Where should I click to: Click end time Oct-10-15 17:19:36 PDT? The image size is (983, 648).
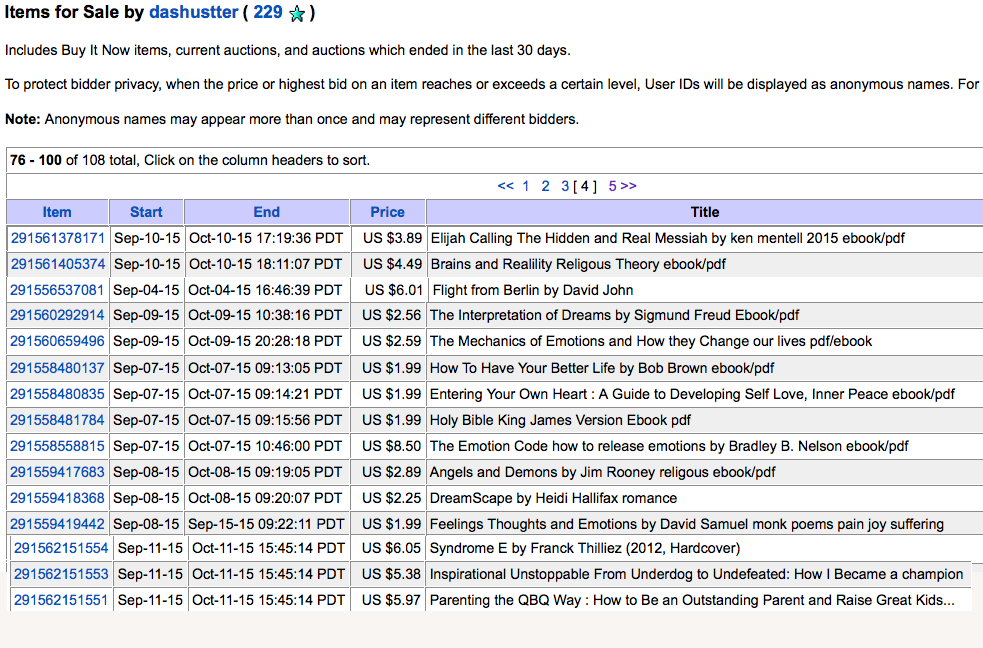266,238
